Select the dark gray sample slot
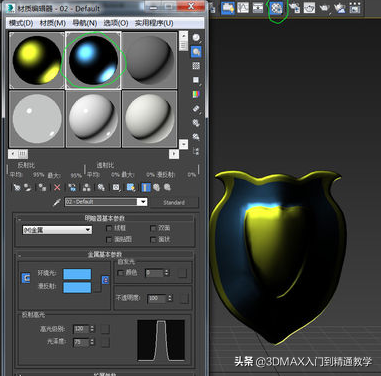 click(x=149, y=60)
